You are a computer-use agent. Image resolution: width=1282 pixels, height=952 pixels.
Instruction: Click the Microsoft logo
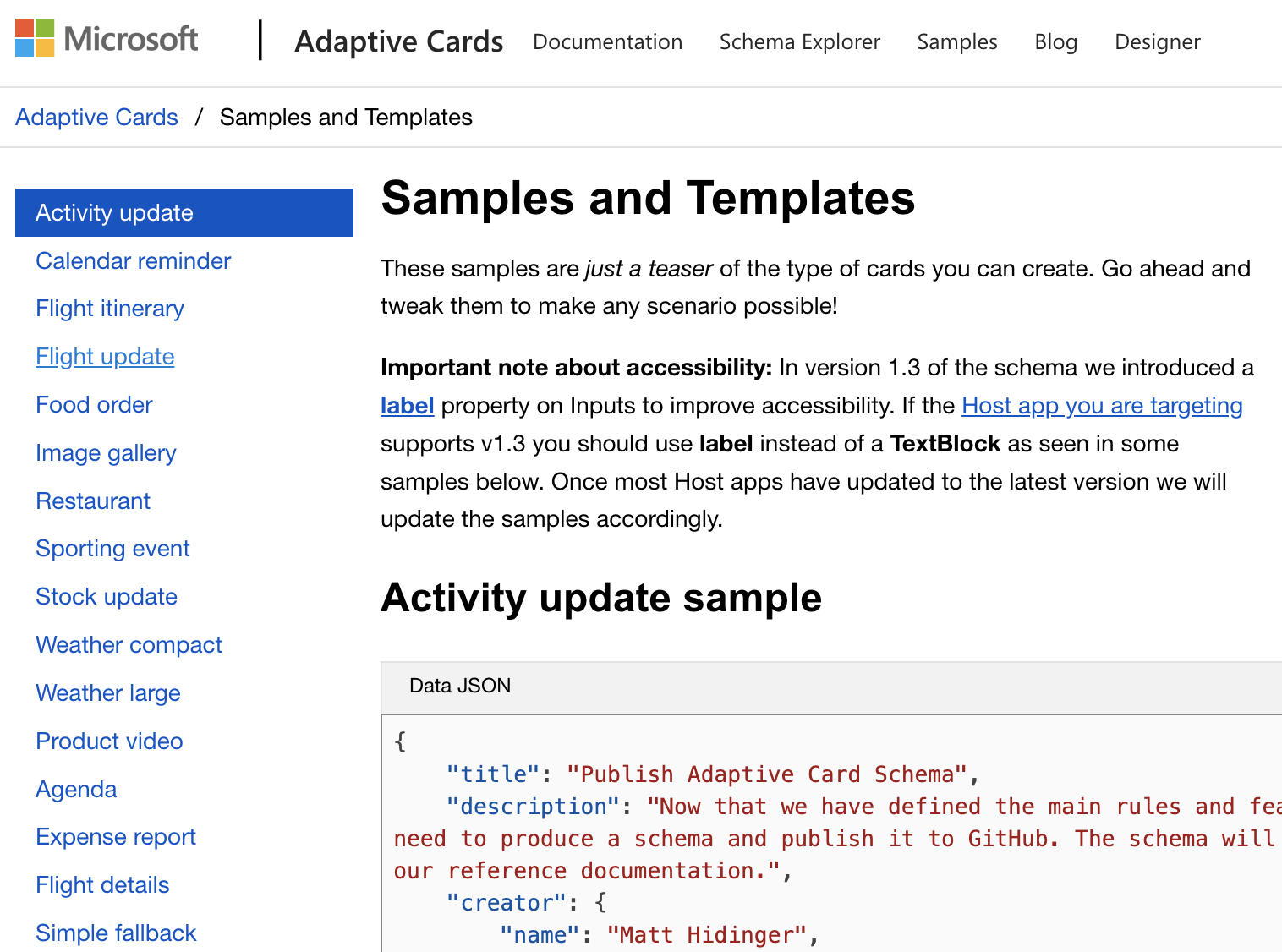coord(107,39)
